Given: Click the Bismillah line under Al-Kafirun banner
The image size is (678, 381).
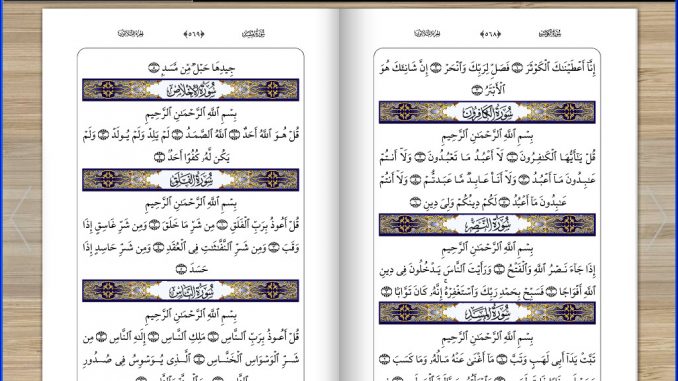Looking at the screenshot, I should pos(487,136).
